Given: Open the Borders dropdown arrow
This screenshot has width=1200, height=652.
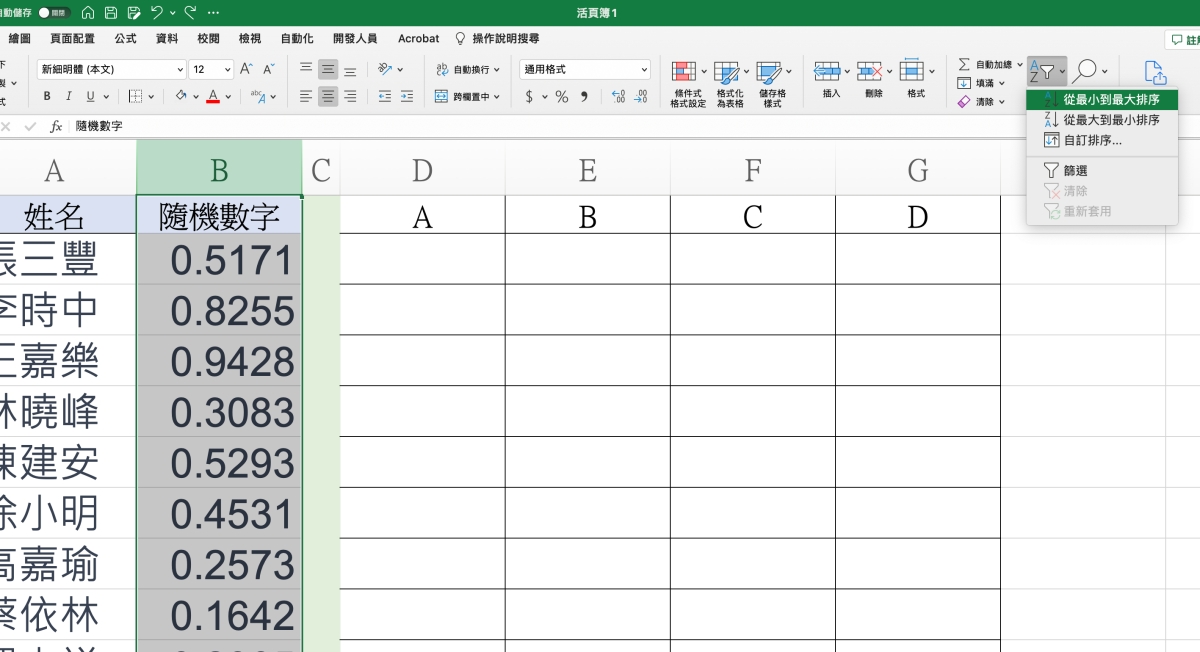Looking at the screenshot, I should pyautogui.click(x=151, y=97).
